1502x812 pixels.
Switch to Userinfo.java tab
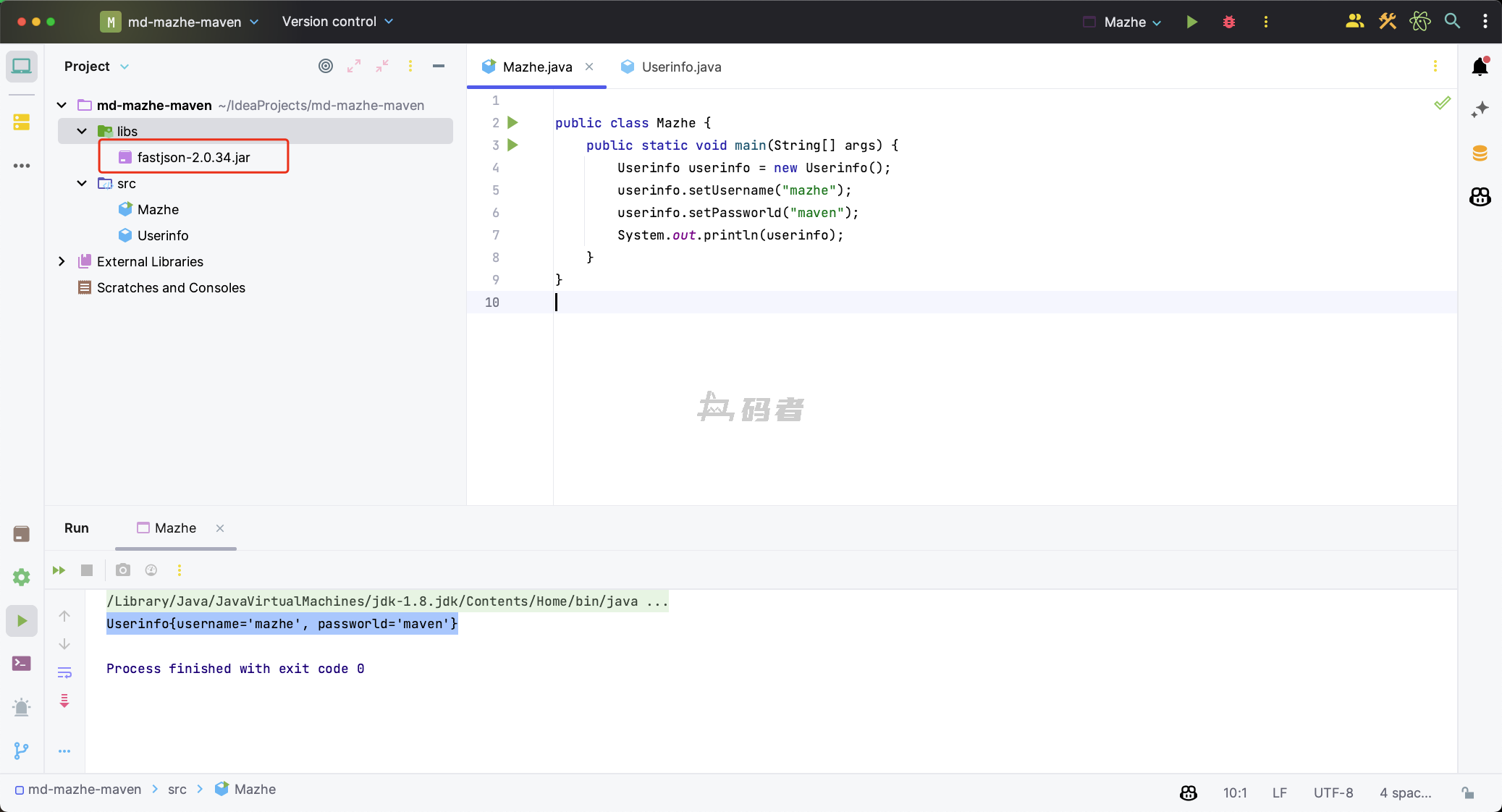pyautogui.click(x=680, y=67)
